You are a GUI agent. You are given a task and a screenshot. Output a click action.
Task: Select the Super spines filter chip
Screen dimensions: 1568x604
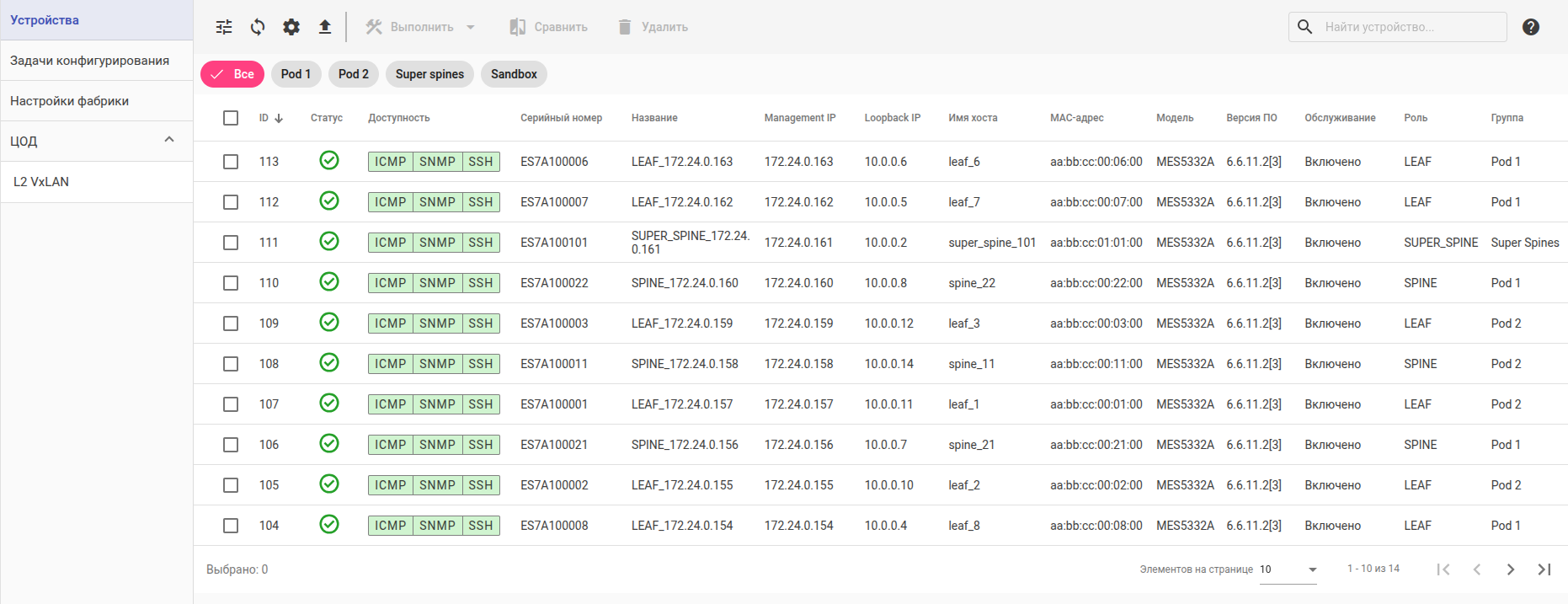tap(429, 74)
